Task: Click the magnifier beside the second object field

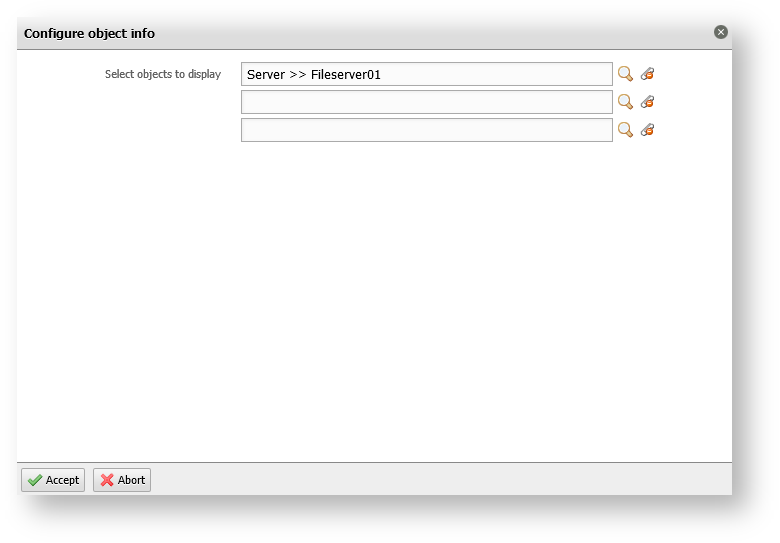Action: coord(625,102)
